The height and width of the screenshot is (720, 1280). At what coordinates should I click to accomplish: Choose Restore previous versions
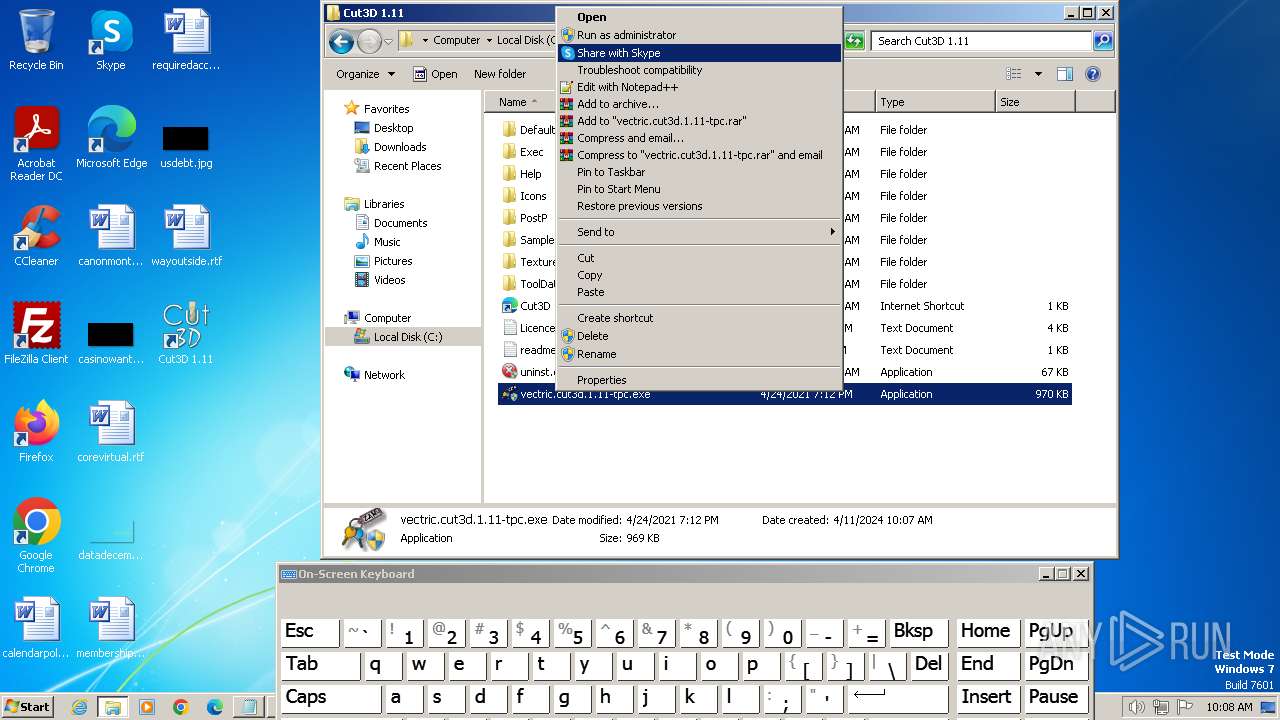[699, 206]
